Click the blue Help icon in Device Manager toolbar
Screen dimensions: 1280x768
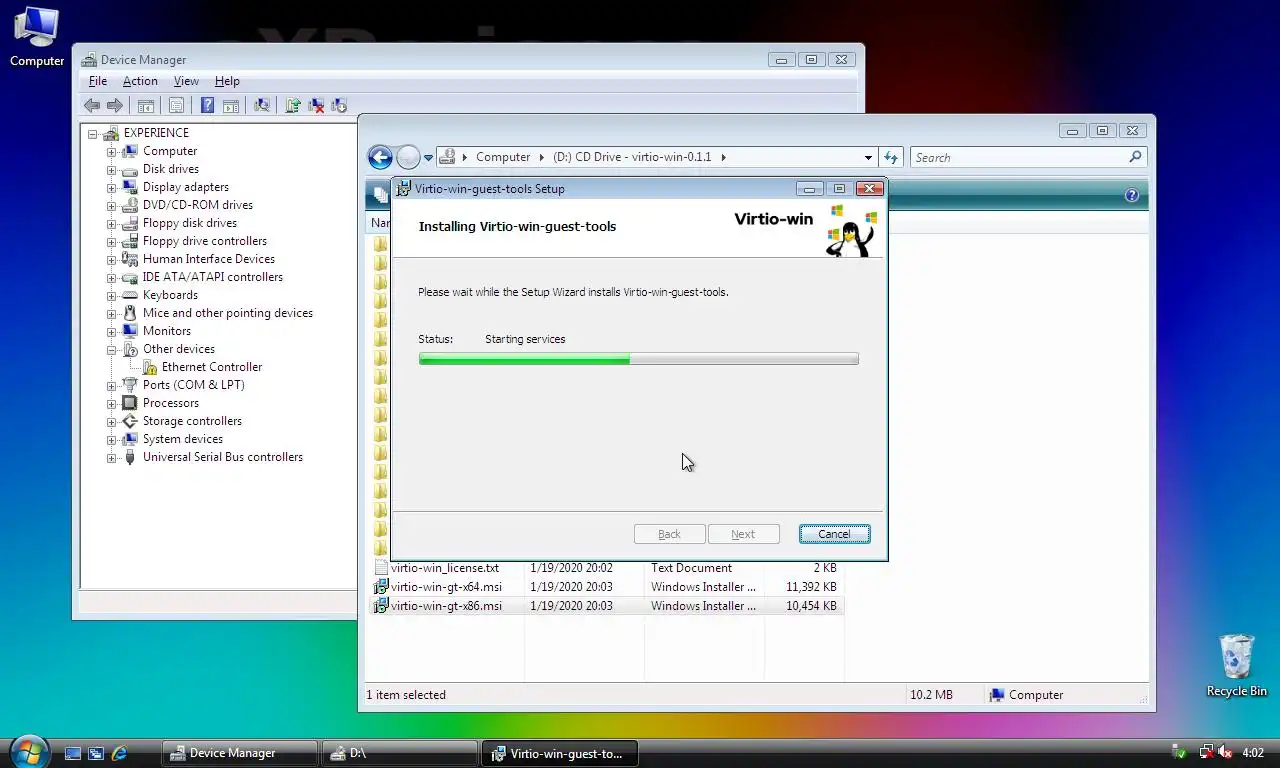click(207, 105)
